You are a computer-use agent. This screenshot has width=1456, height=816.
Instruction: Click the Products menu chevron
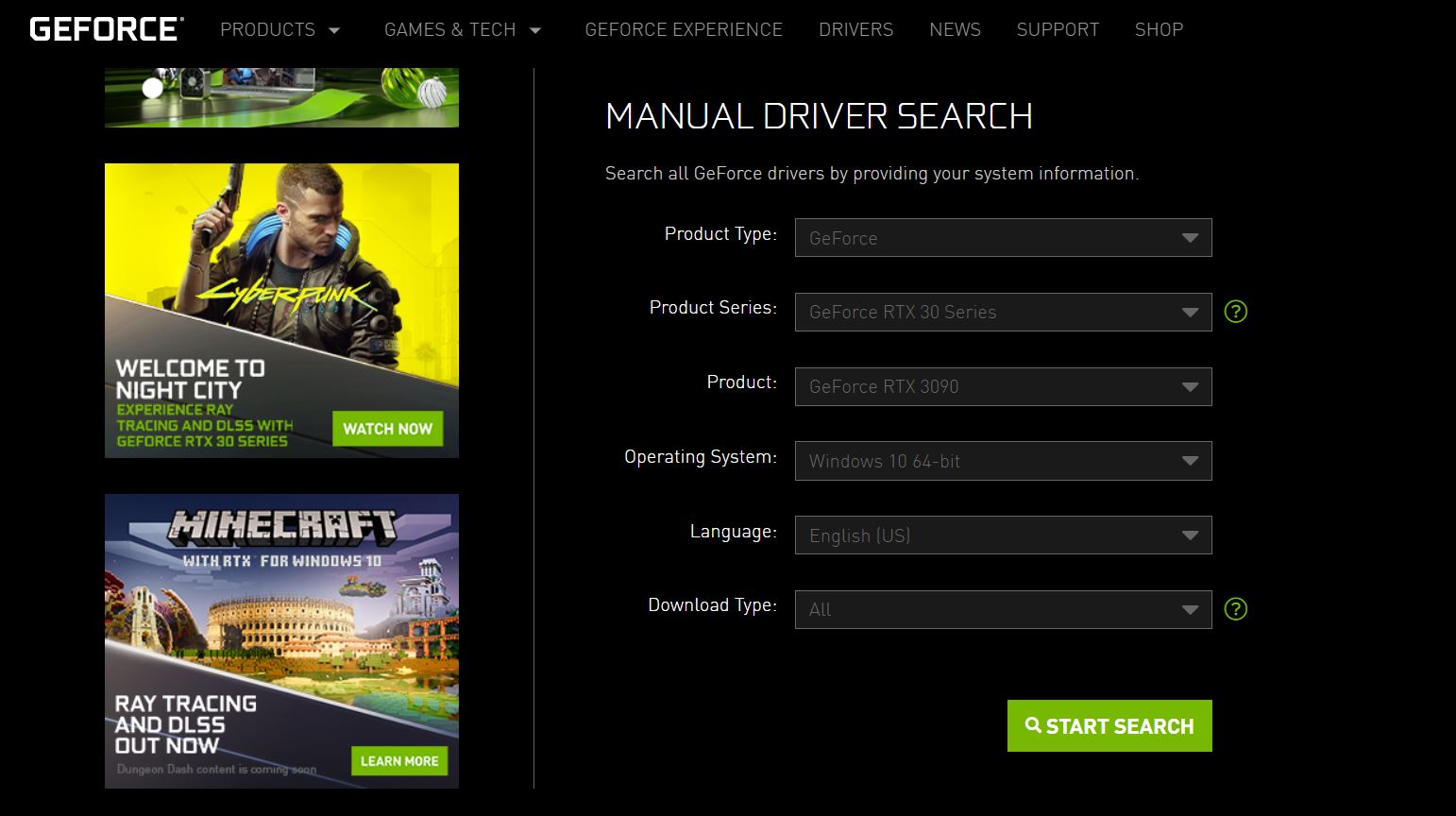pos(334,30)
